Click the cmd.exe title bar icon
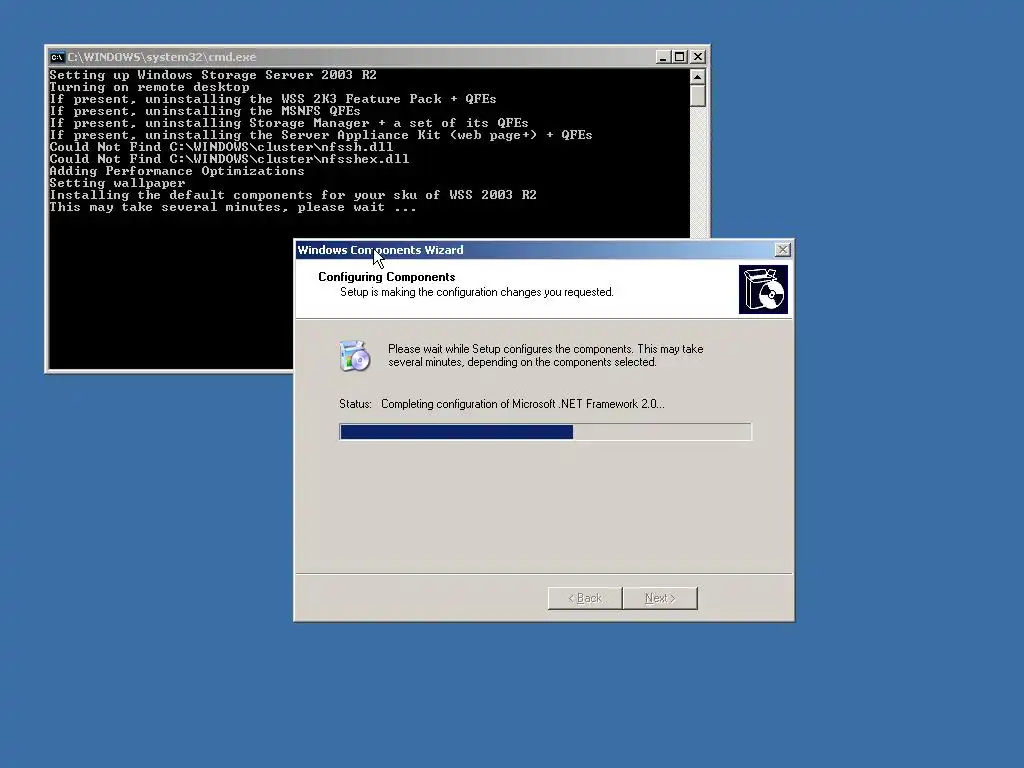The image size is (1024, 768). pyautogui.click(x=57, y=57)
